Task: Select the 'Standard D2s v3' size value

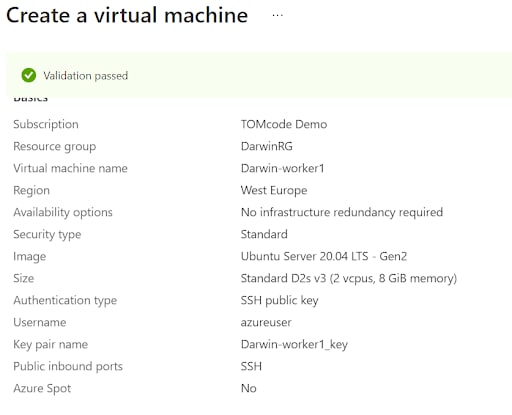Action: (349, 278)
